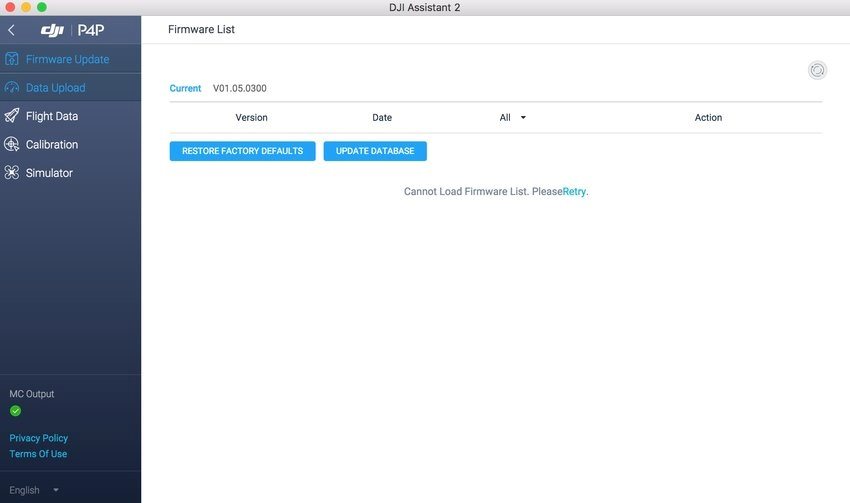Open the Privacy Policy link

(38, 438)
